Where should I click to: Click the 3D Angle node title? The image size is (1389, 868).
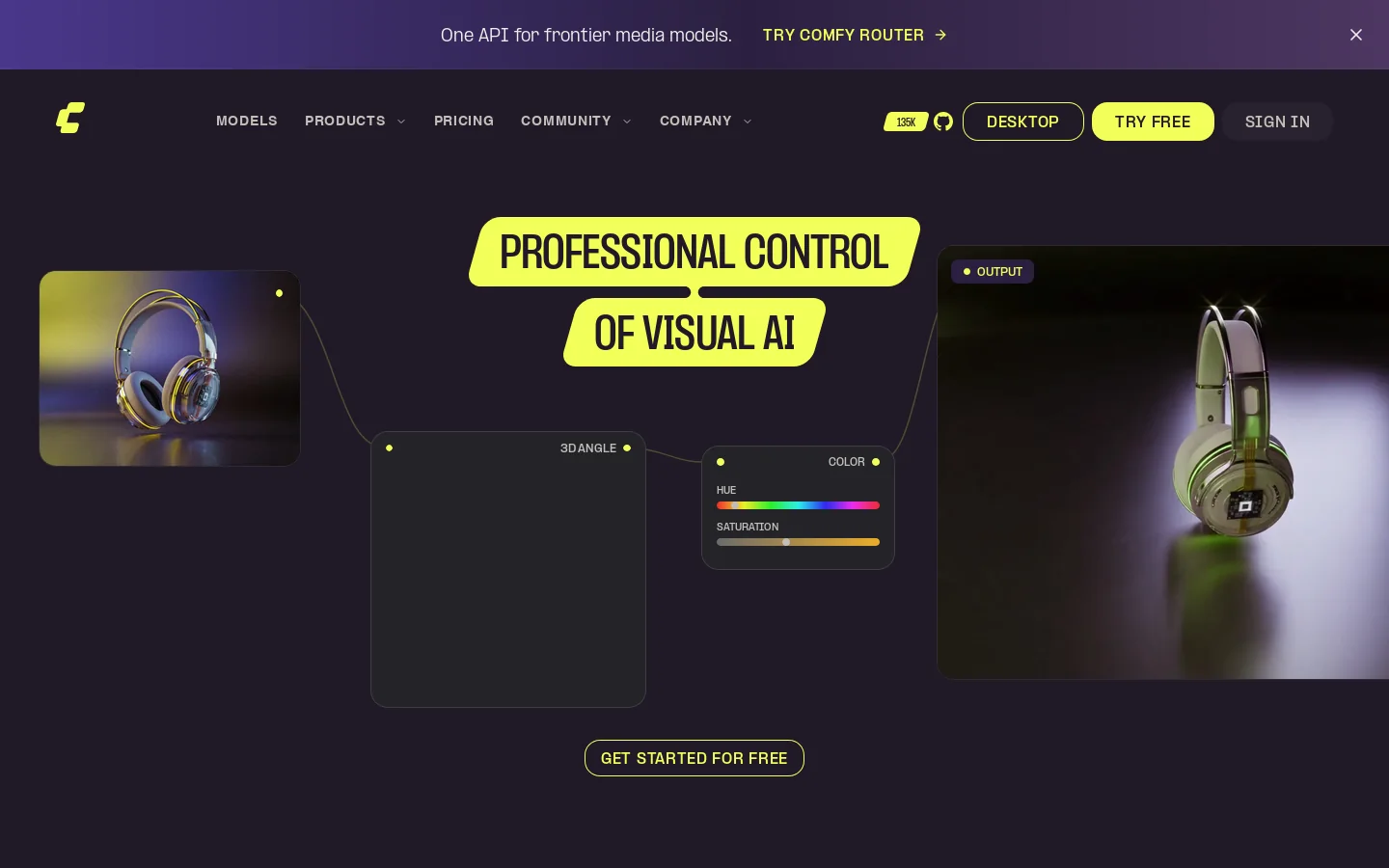click(x=588, y=448)
